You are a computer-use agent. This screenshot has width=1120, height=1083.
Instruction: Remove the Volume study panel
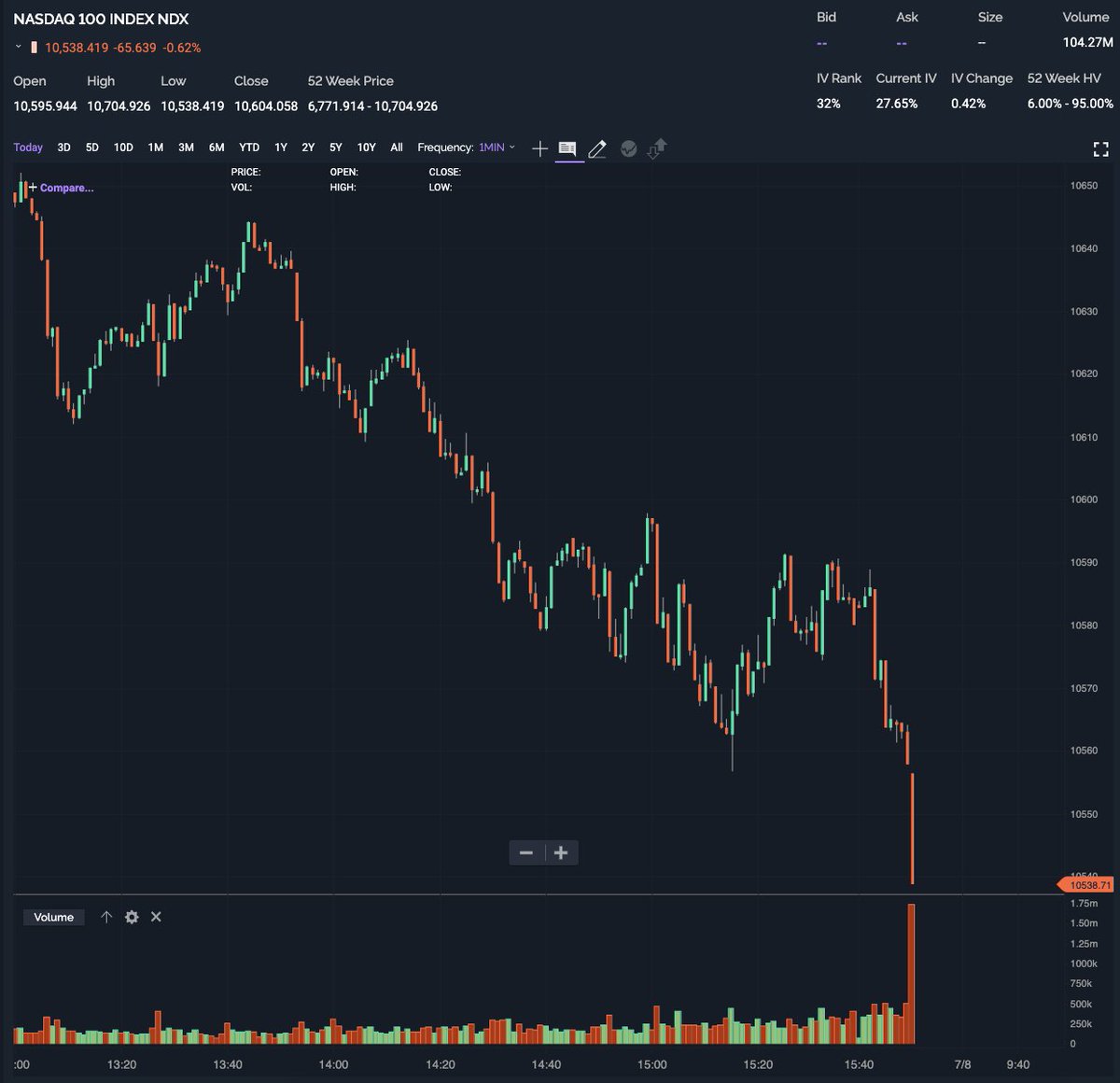[156, 917]
